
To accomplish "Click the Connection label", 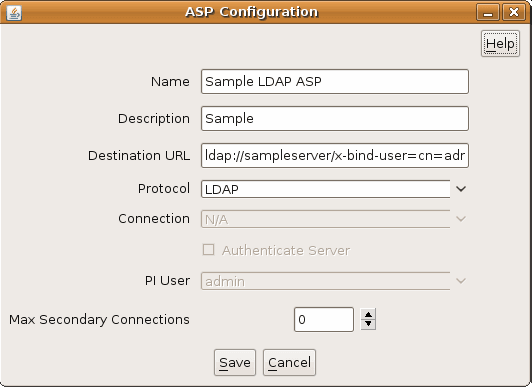I will click(154, 219).
